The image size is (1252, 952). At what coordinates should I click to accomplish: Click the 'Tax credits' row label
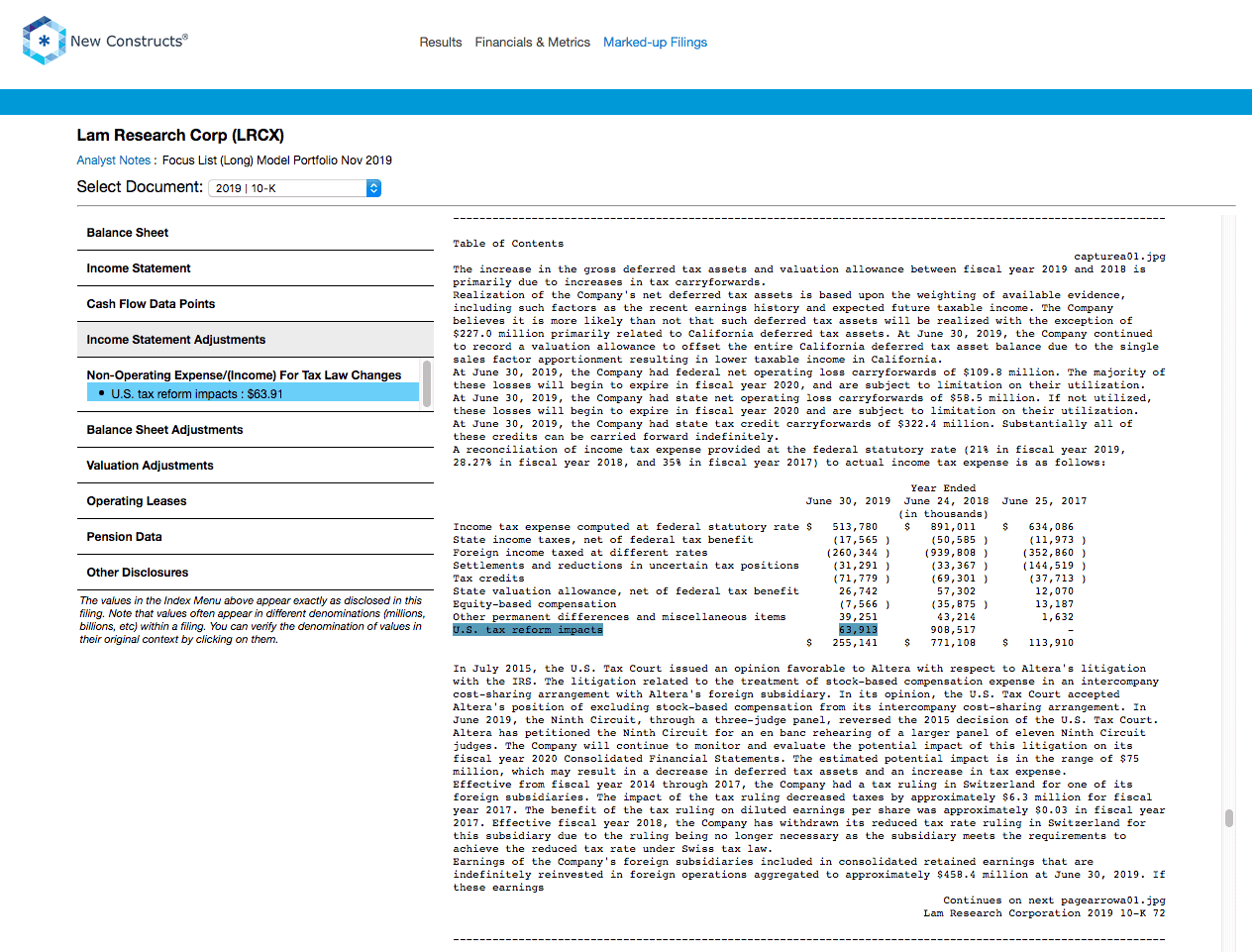[488, 579]
